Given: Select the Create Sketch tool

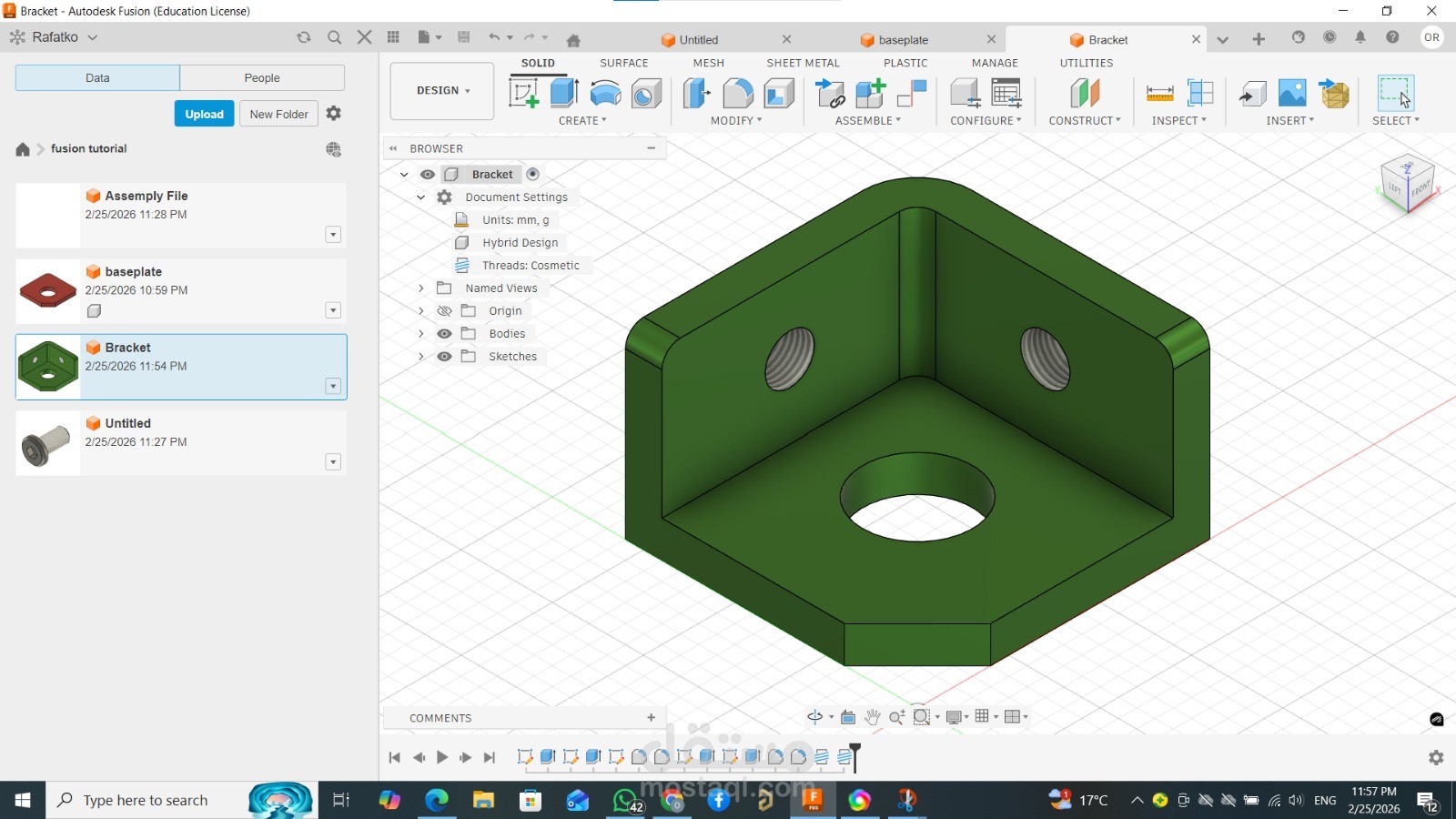Looking at the screenshot, I should tap(523, 93).
